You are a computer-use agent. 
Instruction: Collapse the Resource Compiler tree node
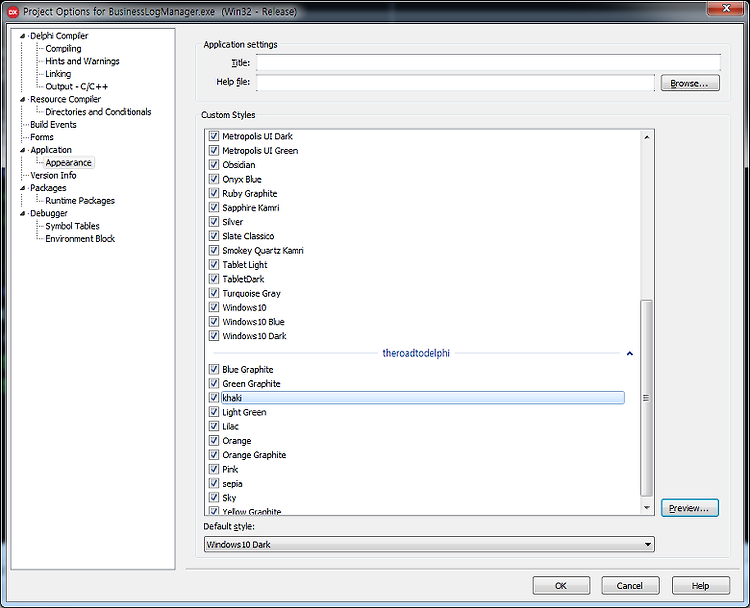tap(22, 99)
